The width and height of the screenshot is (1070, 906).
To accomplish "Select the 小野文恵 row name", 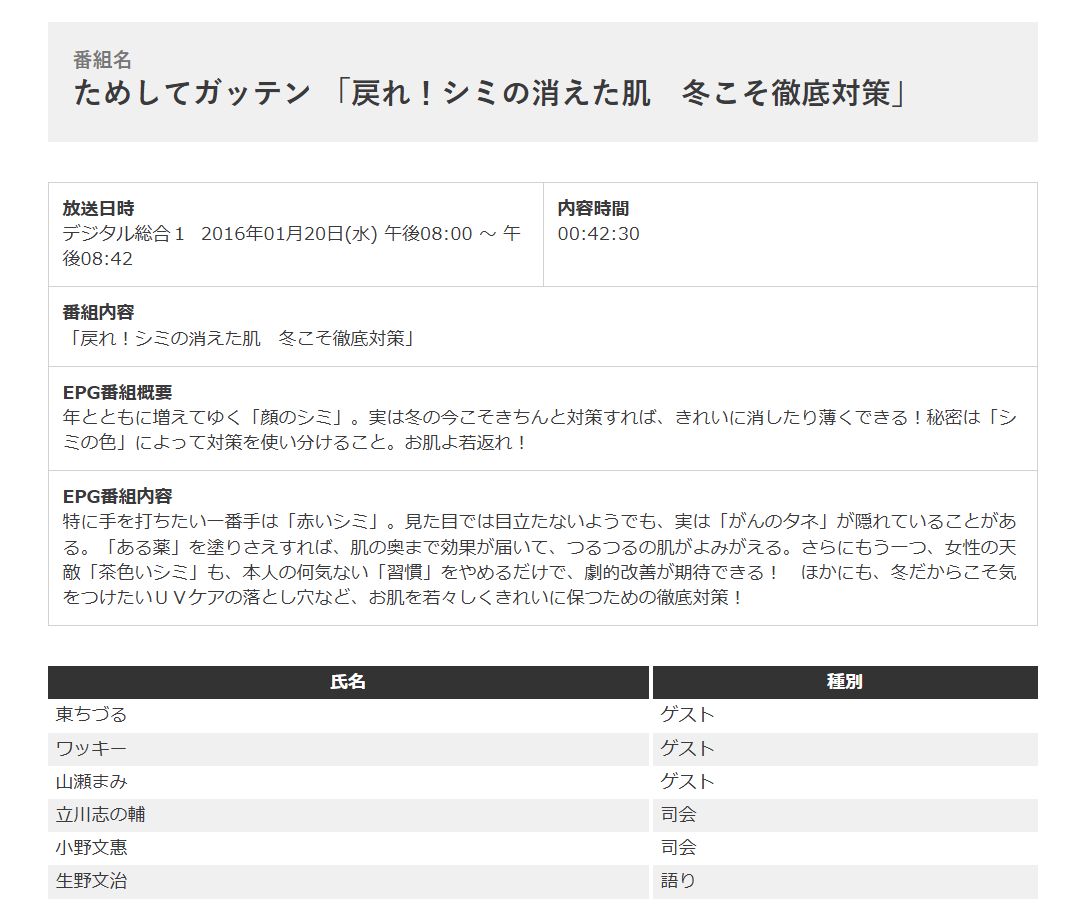I will pos(92,848).
